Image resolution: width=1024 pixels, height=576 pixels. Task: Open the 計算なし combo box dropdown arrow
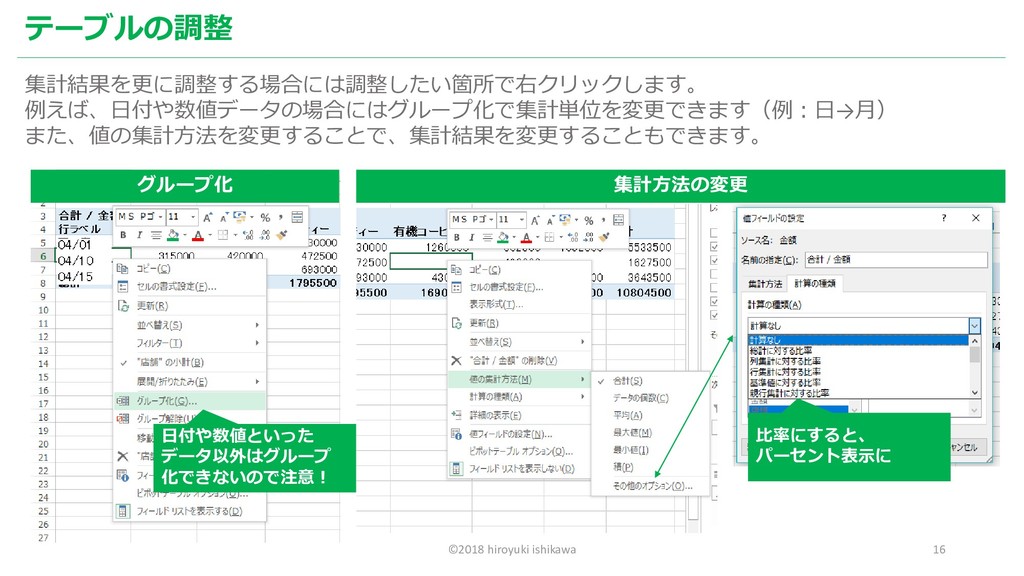(x=974, y=325)
